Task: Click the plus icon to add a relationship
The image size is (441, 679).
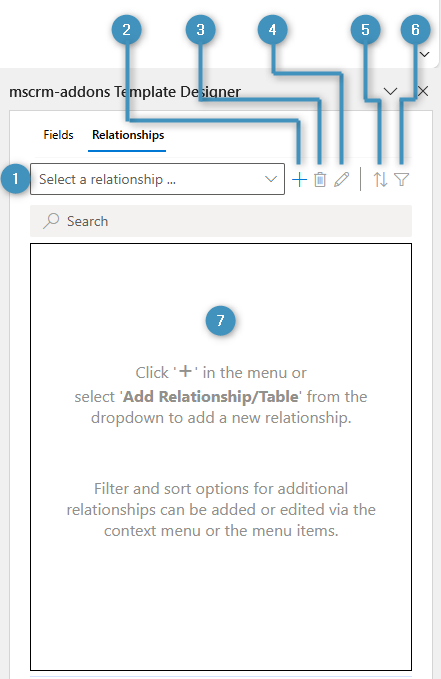Action: coord(299,179)
